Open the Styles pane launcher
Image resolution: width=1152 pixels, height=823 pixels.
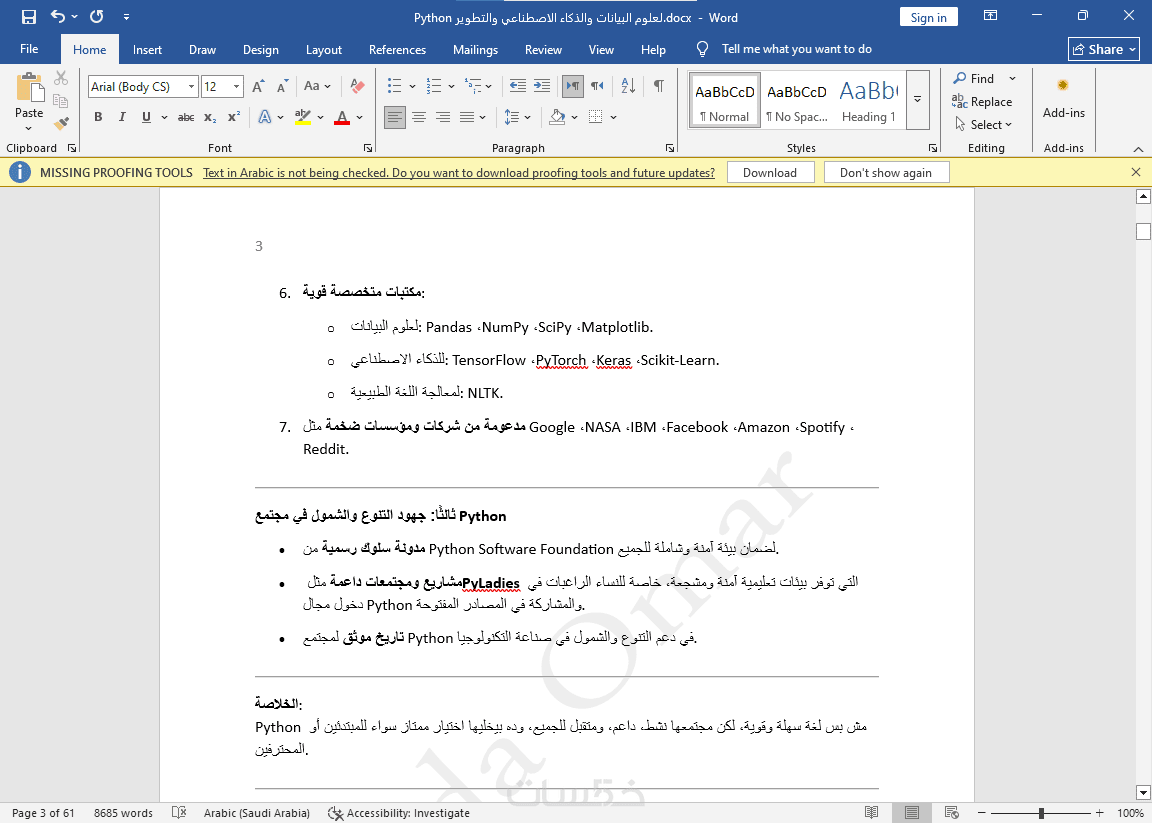click(x=932, y=148)
